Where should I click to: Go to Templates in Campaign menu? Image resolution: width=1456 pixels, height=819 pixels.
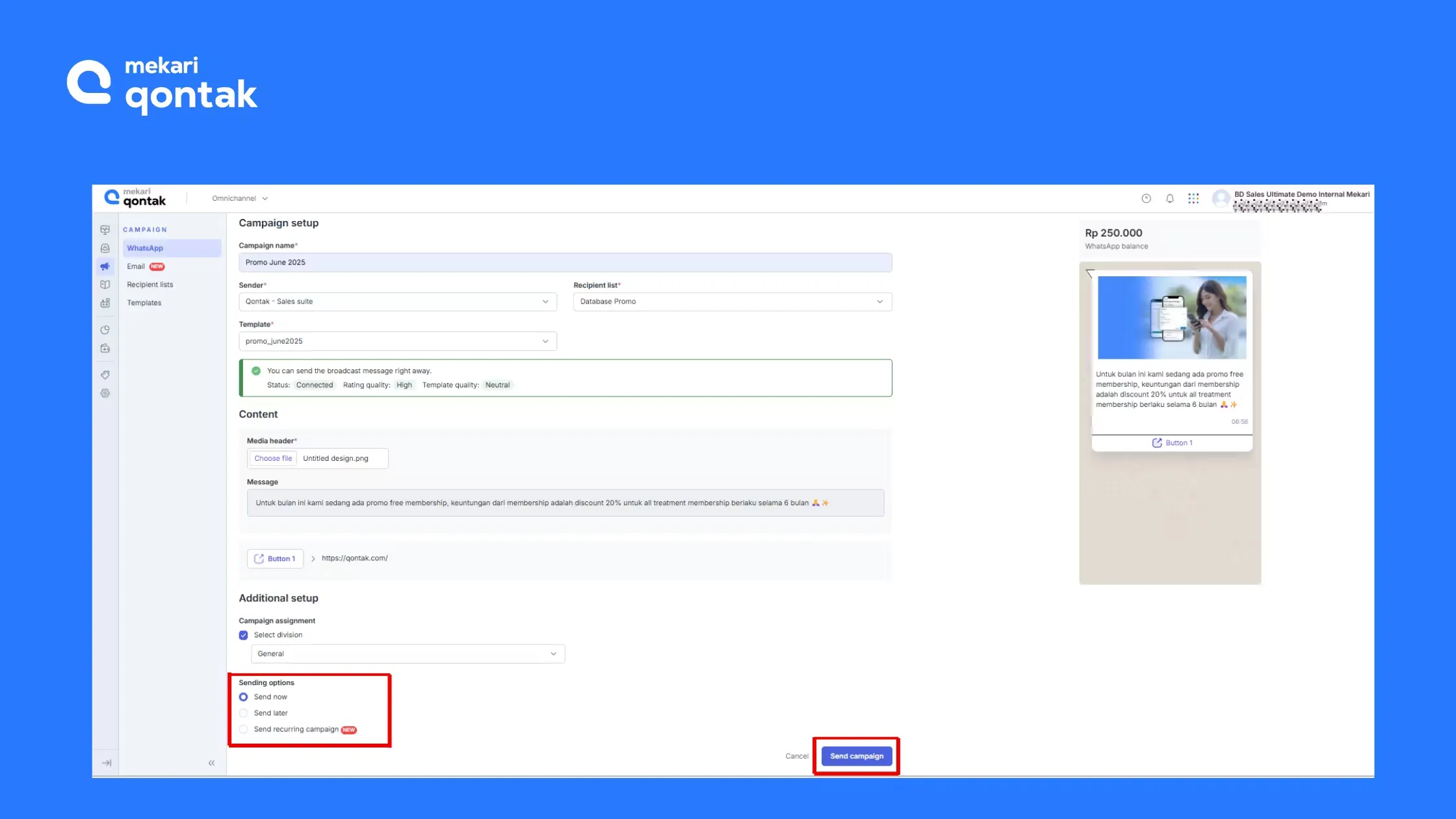144,303
